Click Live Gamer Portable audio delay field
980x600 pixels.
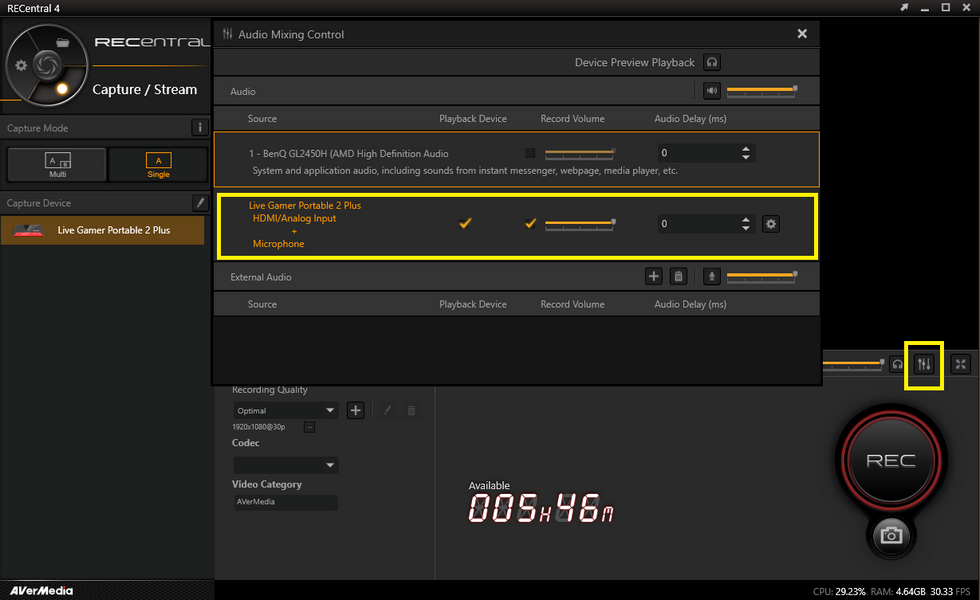click(x=698, y=224)
